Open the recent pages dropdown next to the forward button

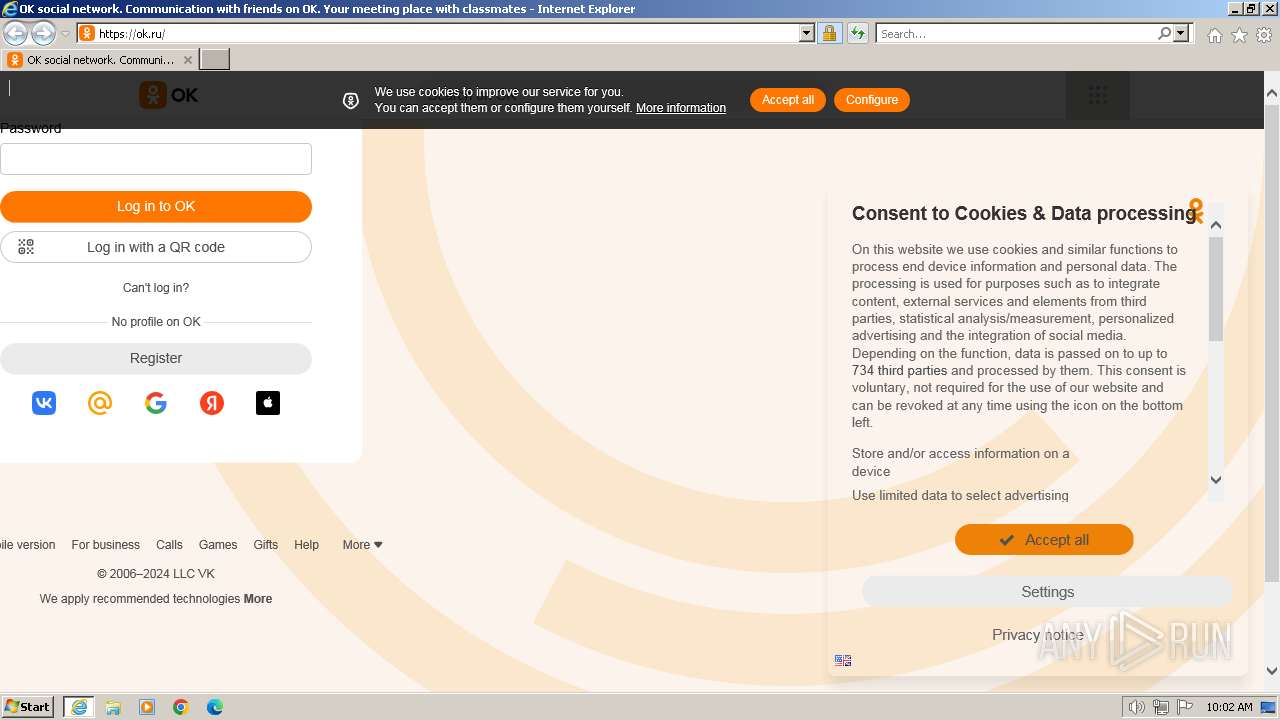(65, 34)
